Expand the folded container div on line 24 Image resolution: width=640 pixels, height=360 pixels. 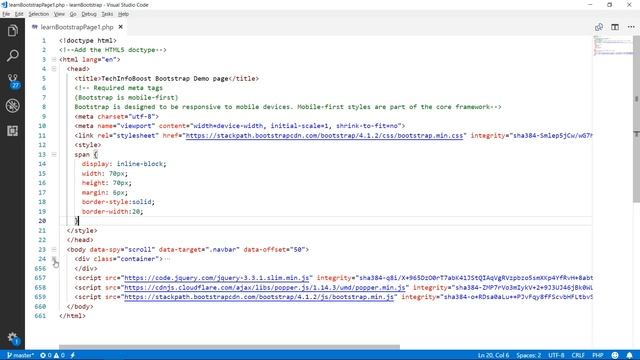tap(54, 259)
